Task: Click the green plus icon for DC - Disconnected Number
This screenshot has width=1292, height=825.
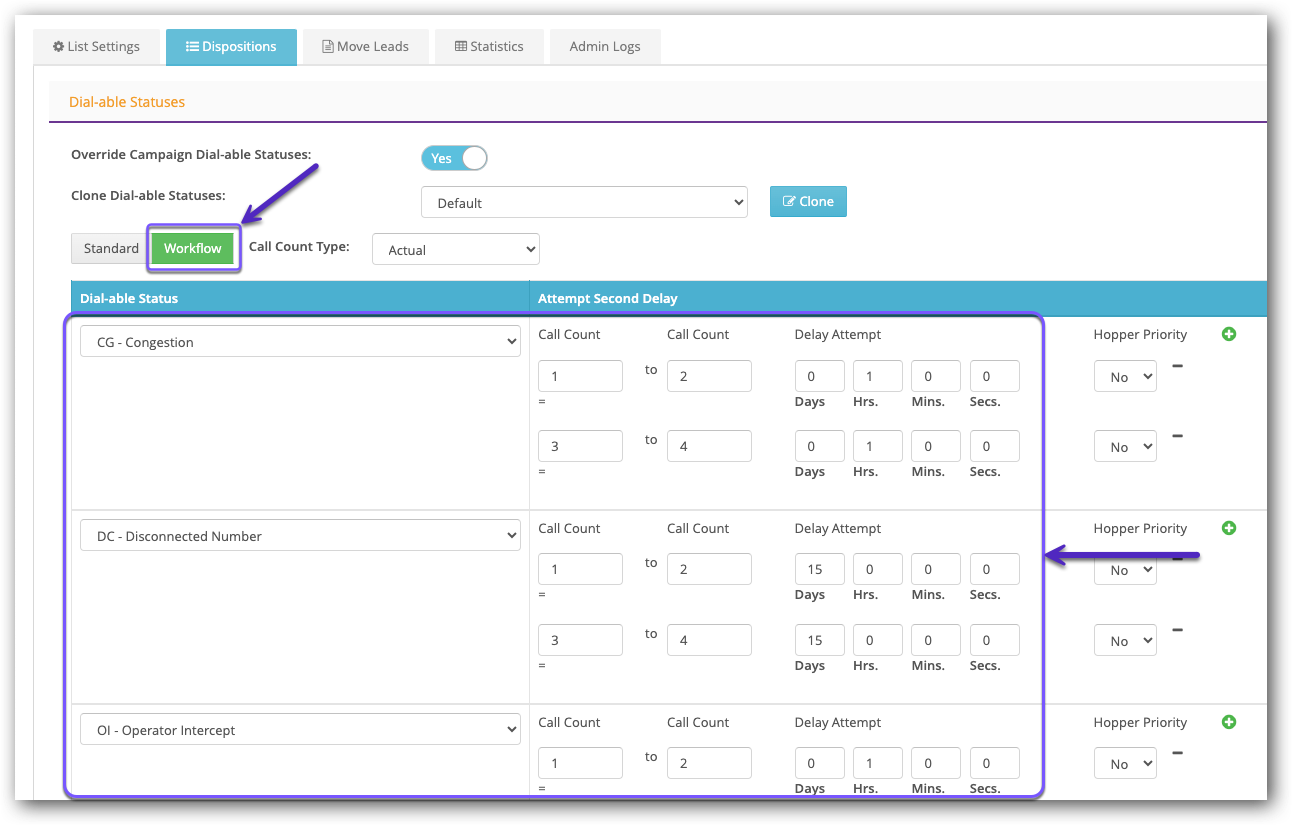Action: pyautogui.click(x=1229, y=527)
